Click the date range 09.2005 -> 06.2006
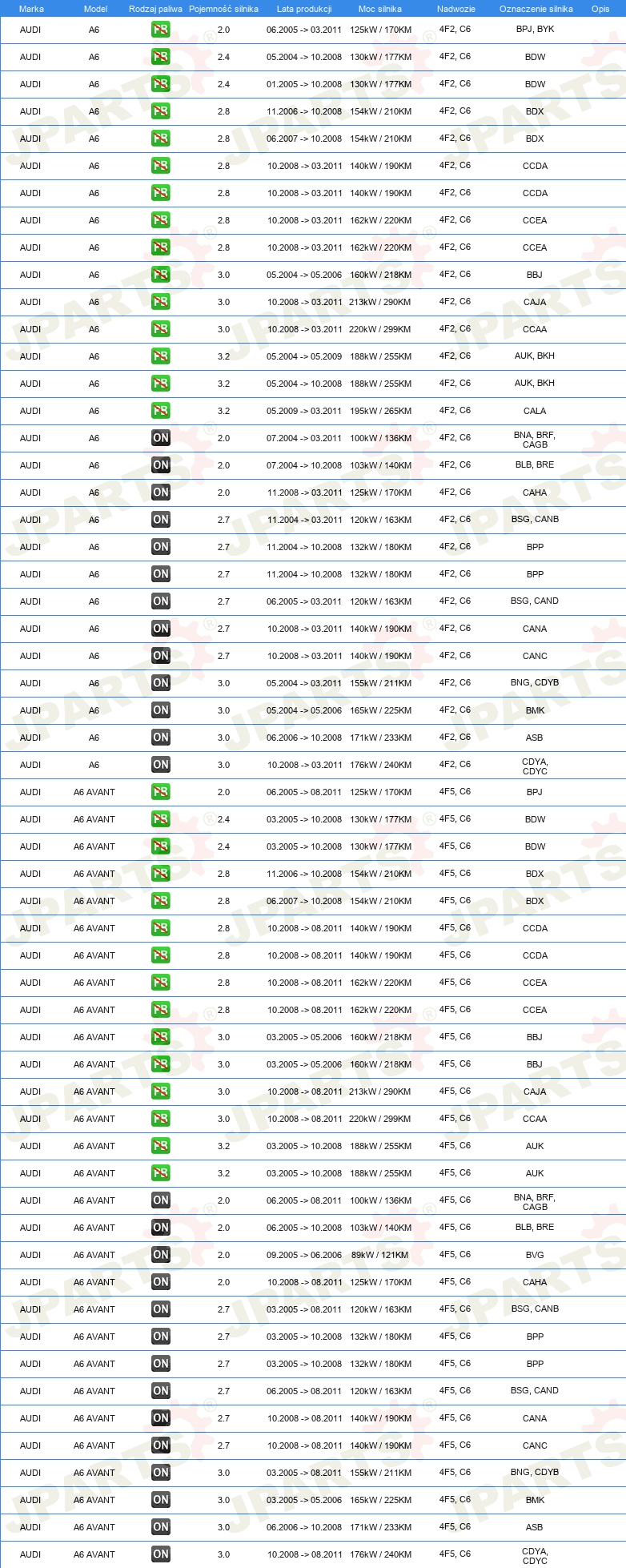 [x=304, y=1255]
